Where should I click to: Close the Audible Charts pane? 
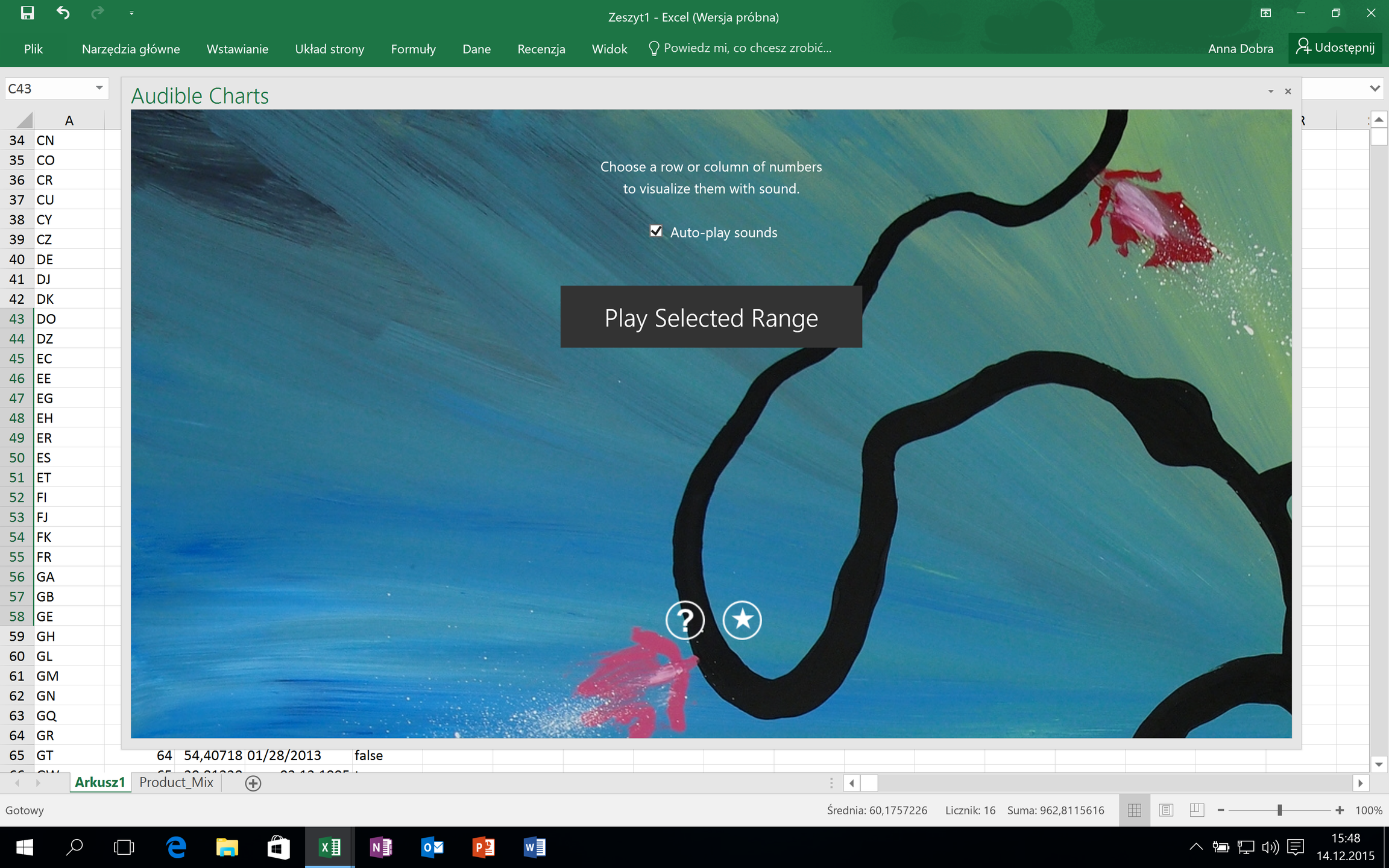tap(1288, 92)
